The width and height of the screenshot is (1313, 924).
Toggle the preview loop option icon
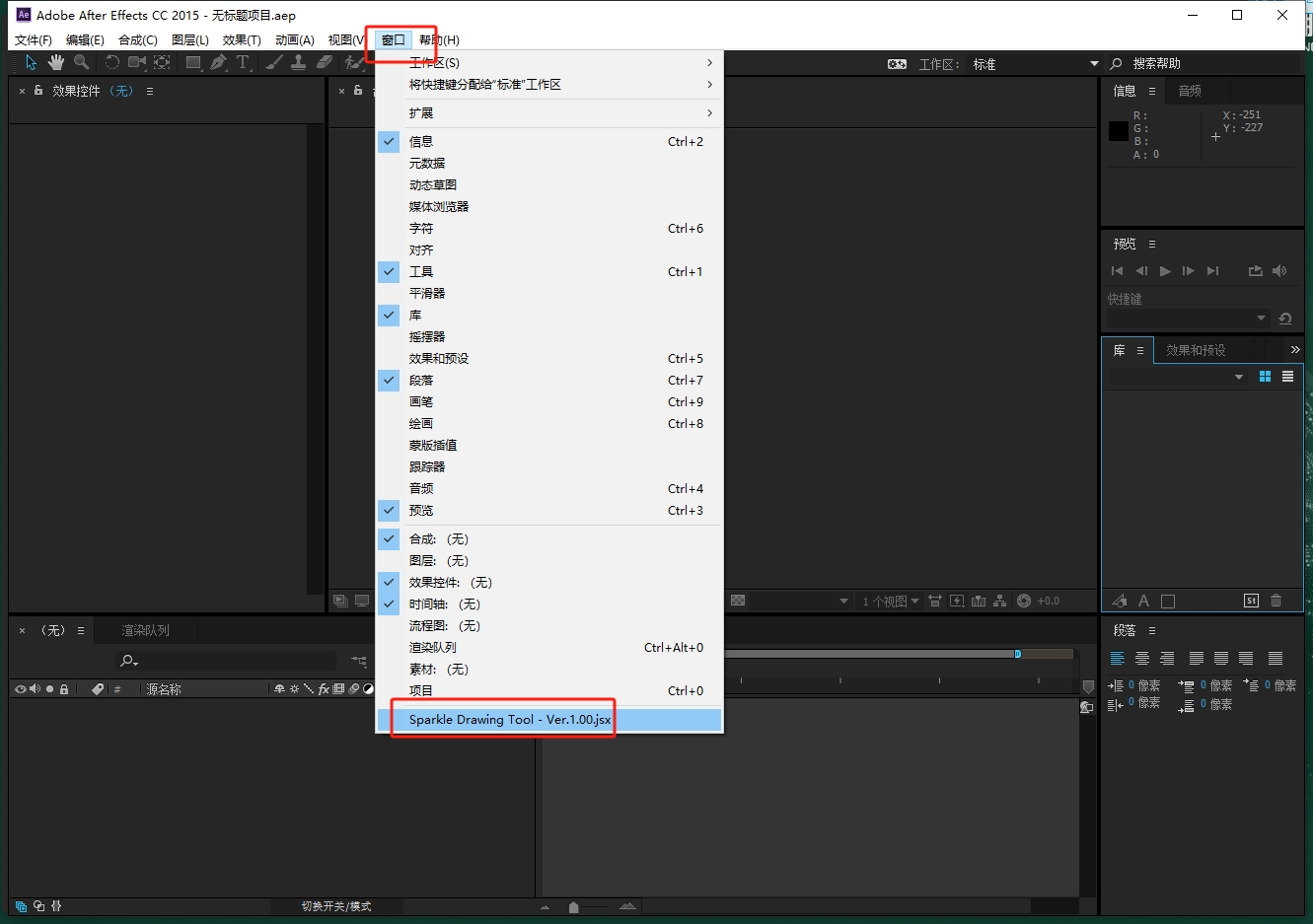pos(1255,270)
